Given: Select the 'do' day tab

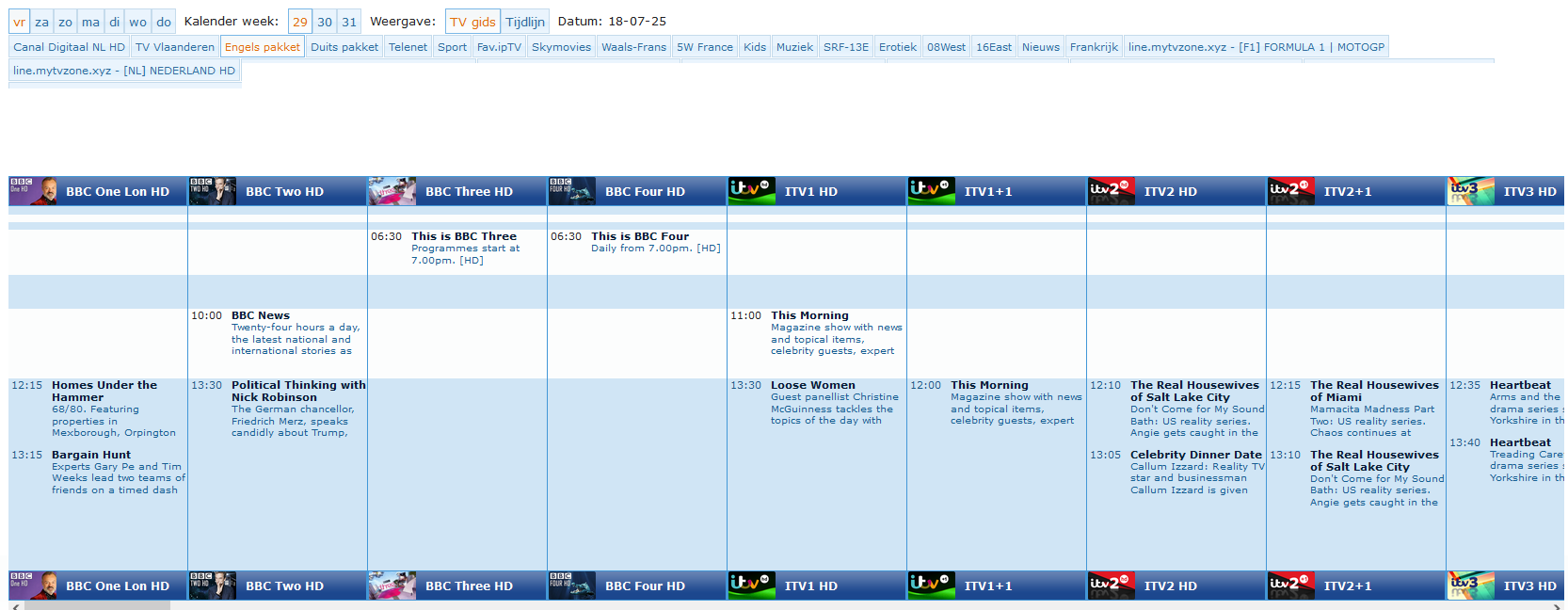Looking at the screenshot, I should point(164,22).
